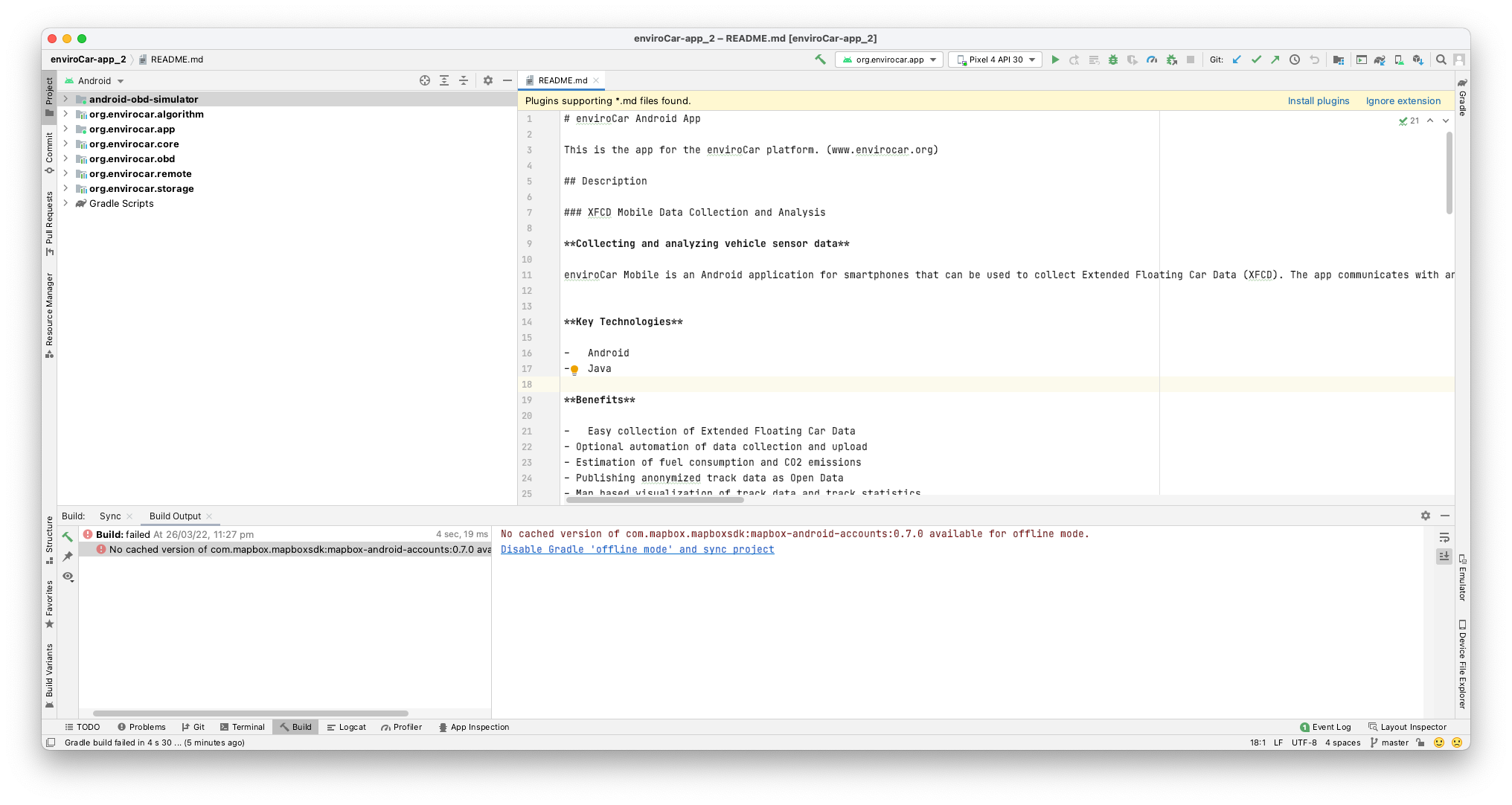The image size is (1512, 805).
Task: Open Project panel gear options
Action: (x=488, y=80)
